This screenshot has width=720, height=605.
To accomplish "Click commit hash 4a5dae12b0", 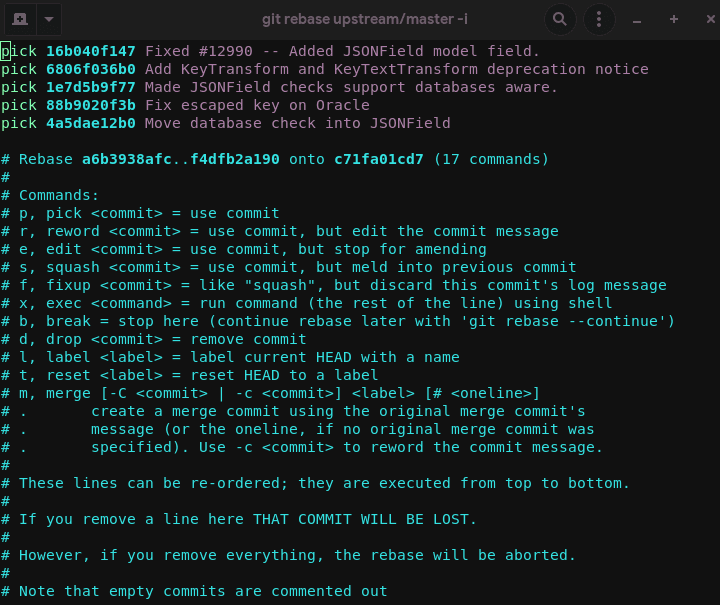I will pos(91,123).
